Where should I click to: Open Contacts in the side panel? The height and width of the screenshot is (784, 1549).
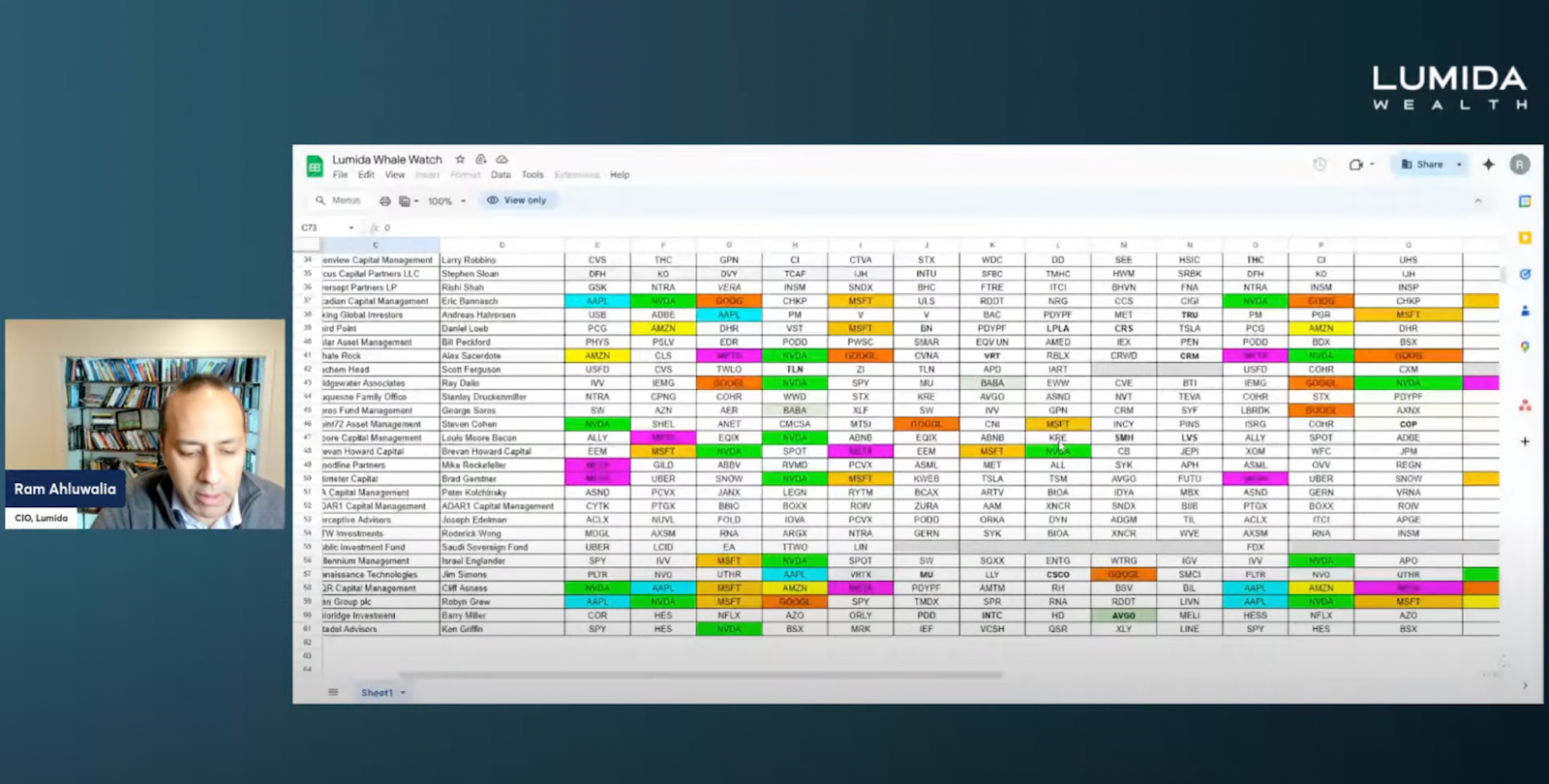point(1525,311)
